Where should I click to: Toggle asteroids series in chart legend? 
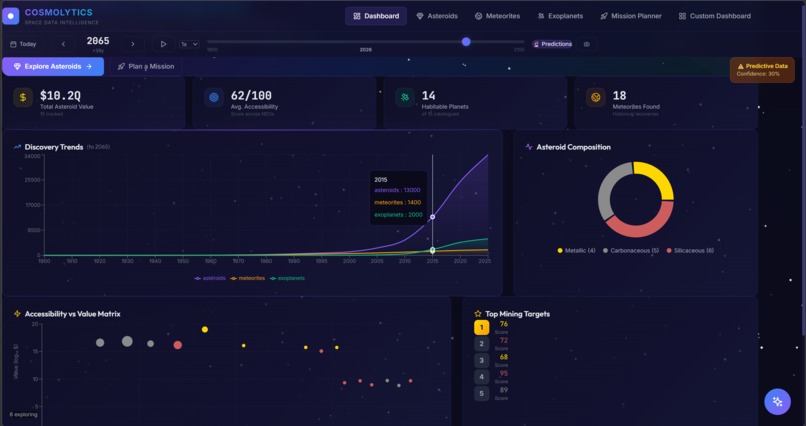point(210,278)
